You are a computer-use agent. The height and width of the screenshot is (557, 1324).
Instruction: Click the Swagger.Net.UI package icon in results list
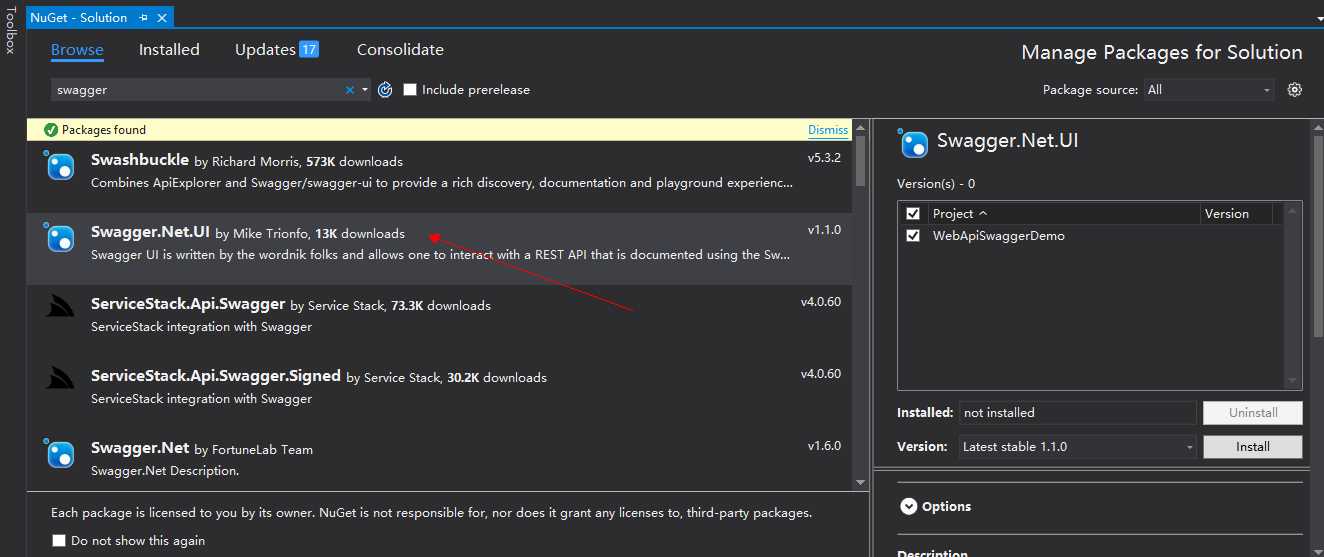point(60,238)
